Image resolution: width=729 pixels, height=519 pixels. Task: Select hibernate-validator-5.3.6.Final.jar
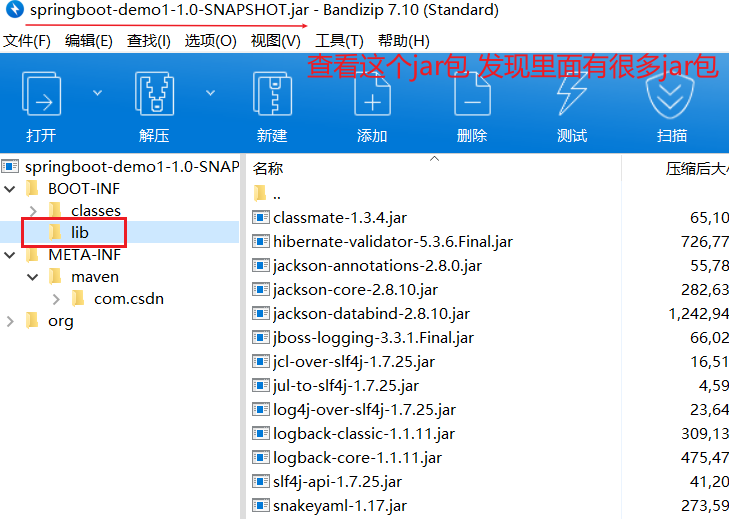point(393,242)
